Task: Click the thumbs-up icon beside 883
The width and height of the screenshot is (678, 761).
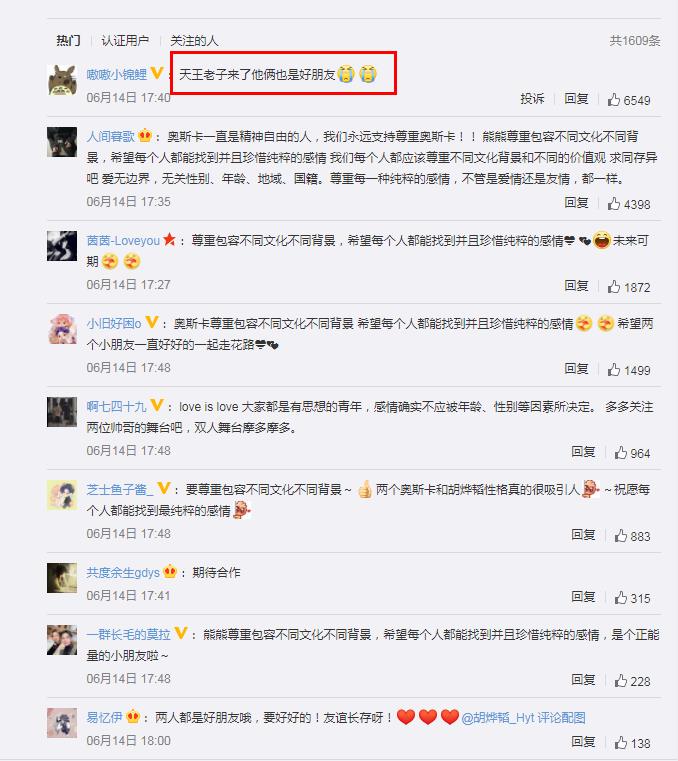Action: click(621, 536)
